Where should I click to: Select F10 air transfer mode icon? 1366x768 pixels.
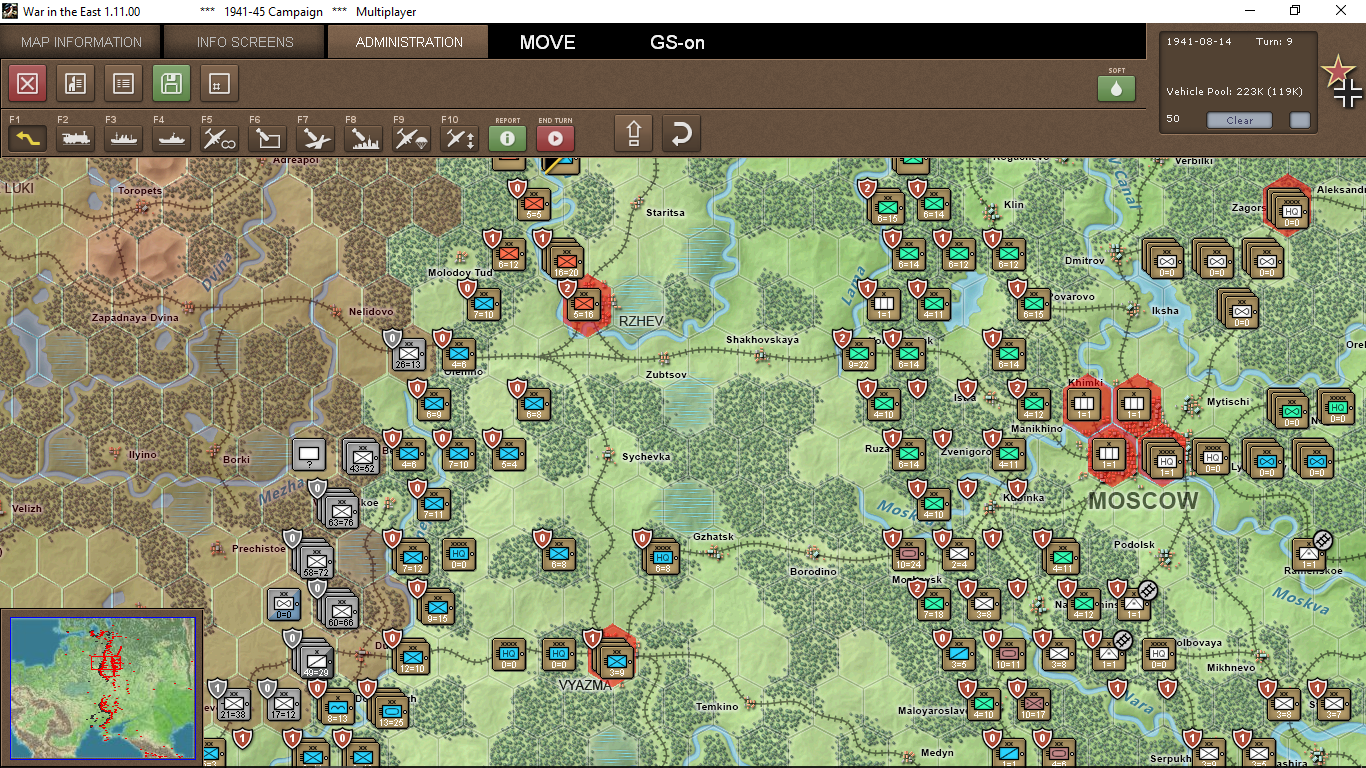pos(459,138)
